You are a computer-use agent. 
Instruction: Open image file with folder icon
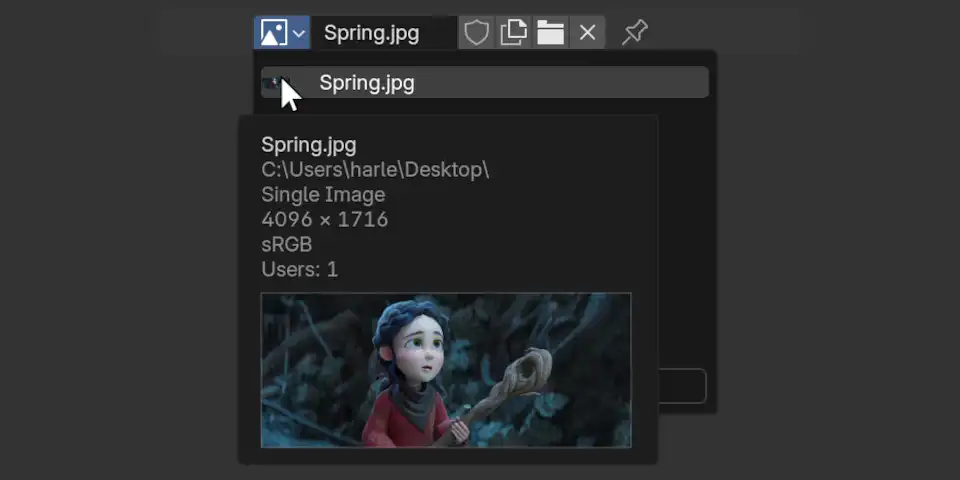click(x=550, y=33)
